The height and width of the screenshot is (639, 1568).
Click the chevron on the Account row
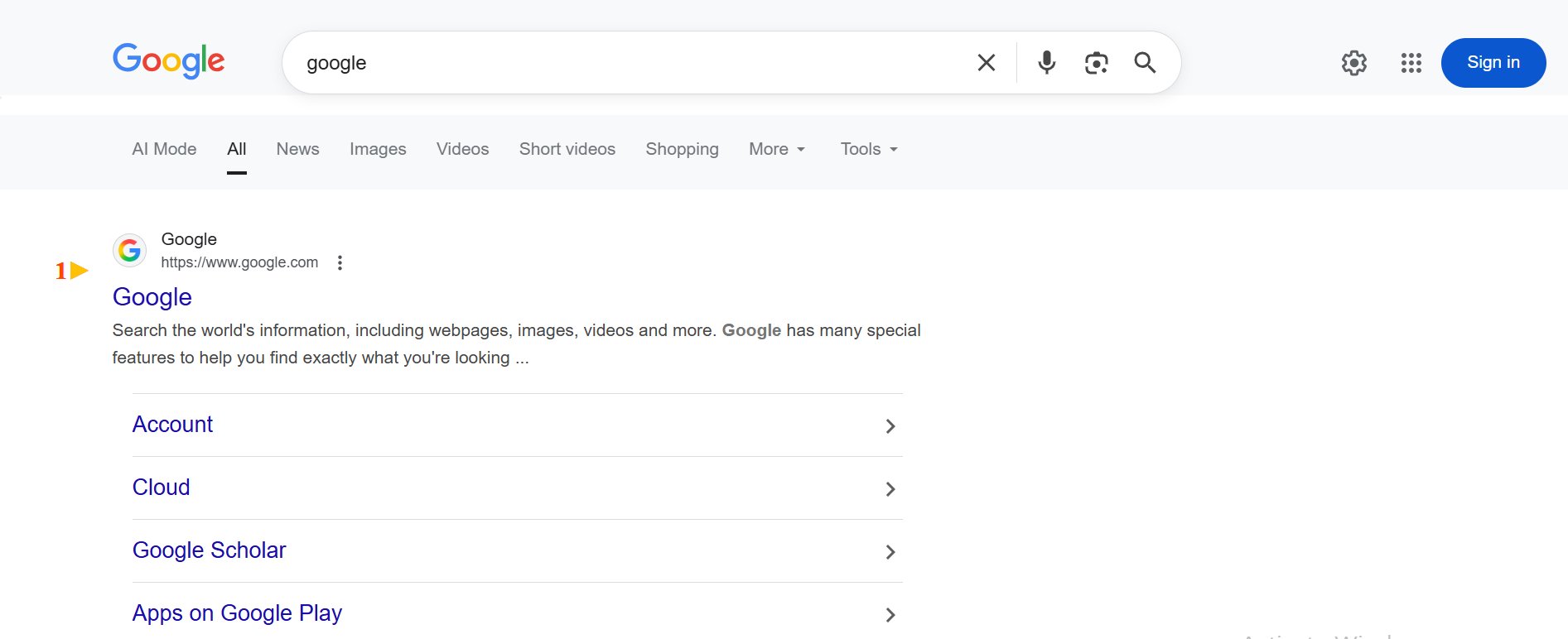[890, 426]
